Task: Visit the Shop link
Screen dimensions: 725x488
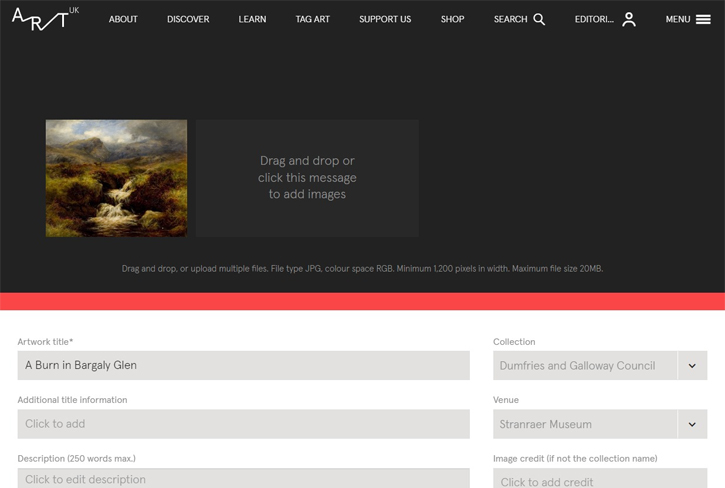Action: click(x=452, y=19)
